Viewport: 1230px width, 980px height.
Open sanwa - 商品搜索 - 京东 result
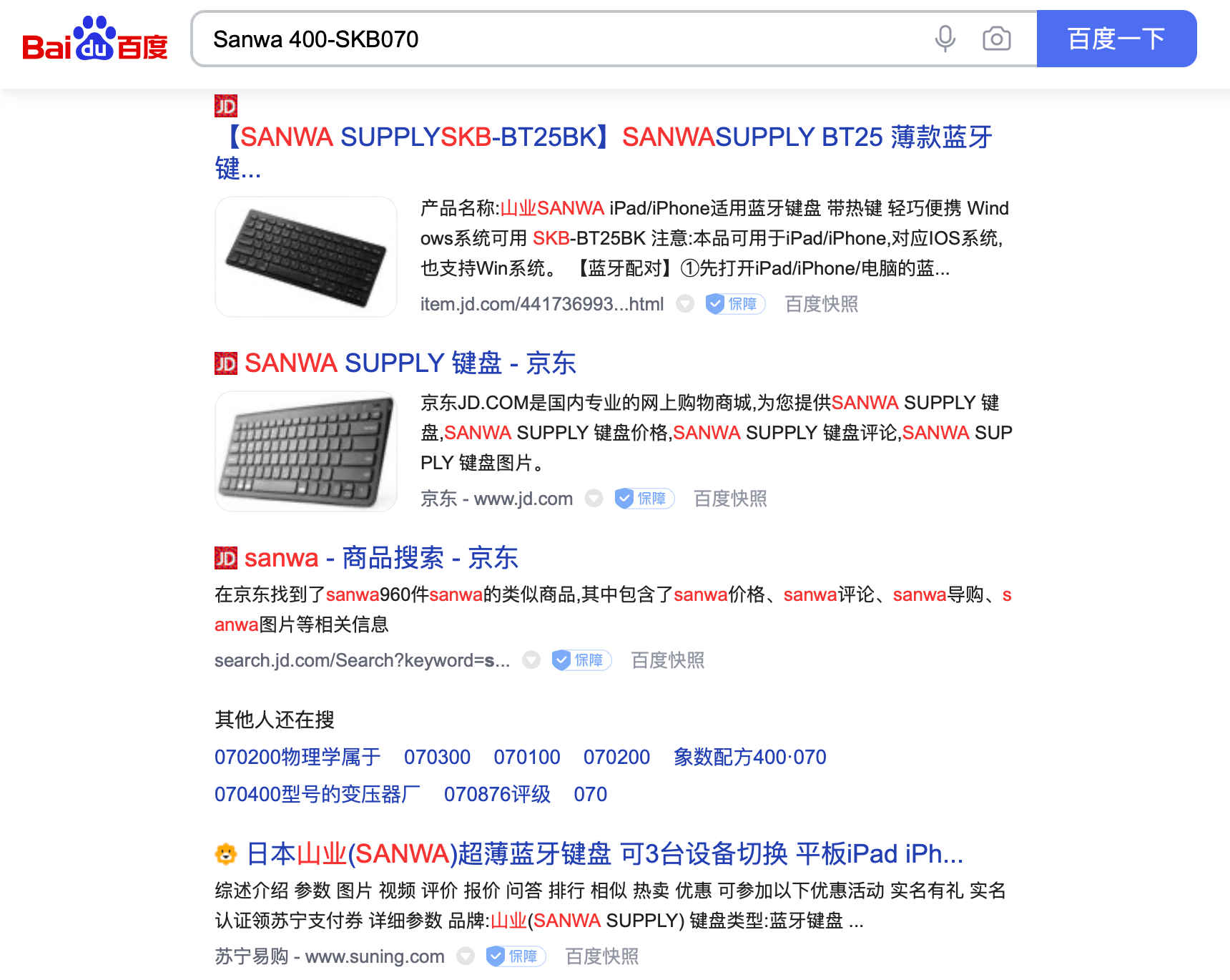(x=381, y=558)
